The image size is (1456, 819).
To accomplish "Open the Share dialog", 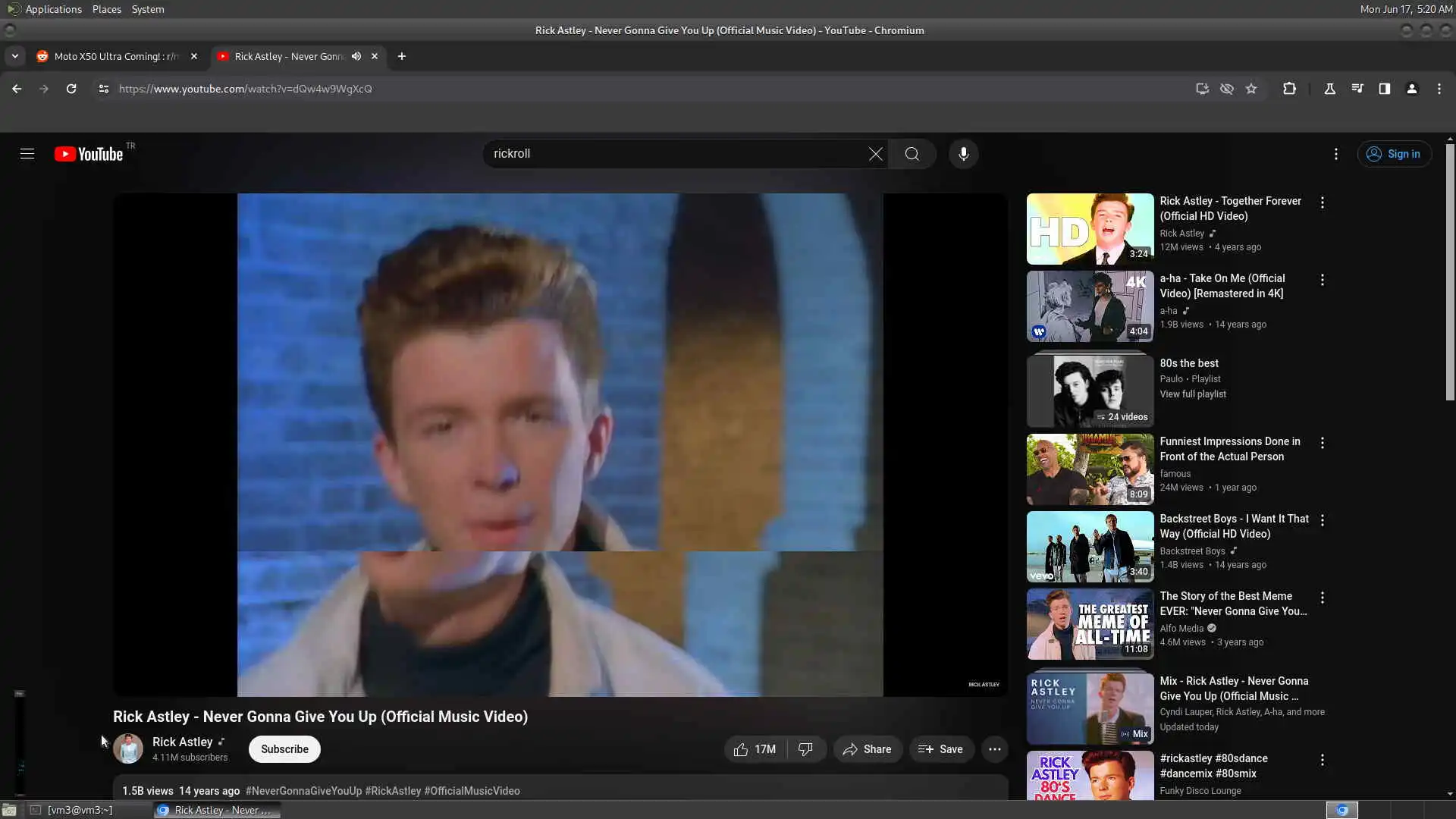I will click(868, 749).
